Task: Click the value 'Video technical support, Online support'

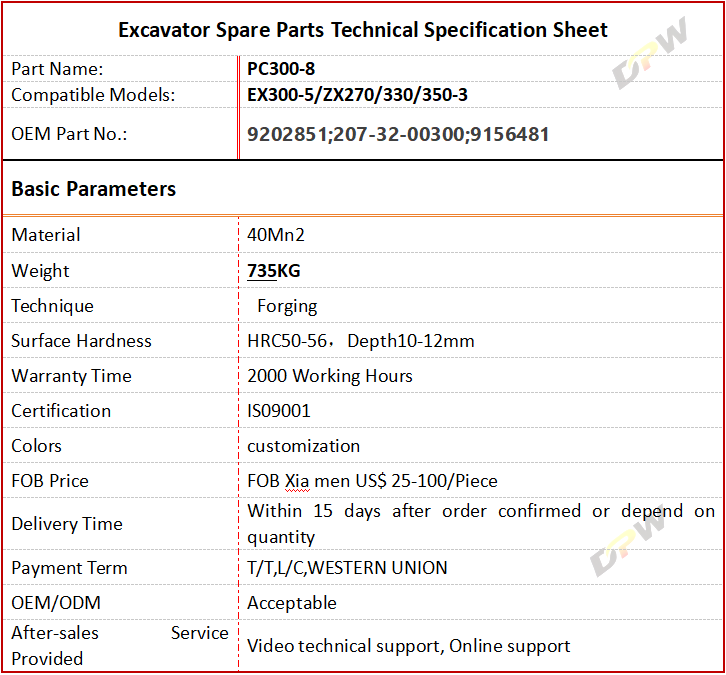Action: [408, 646]
